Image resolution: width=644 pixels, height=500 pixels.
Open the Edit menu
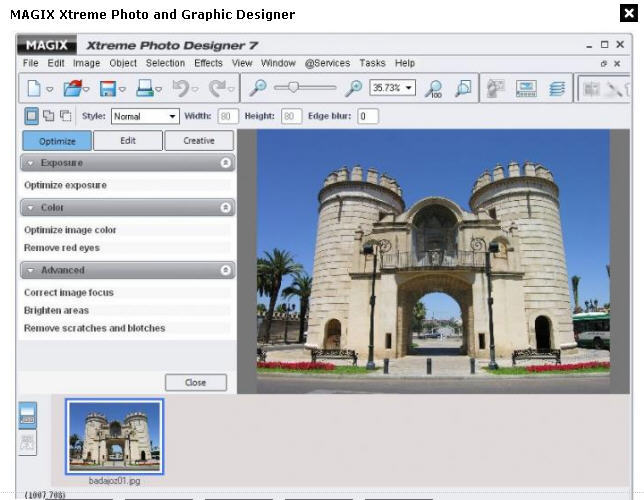(56, 63)
